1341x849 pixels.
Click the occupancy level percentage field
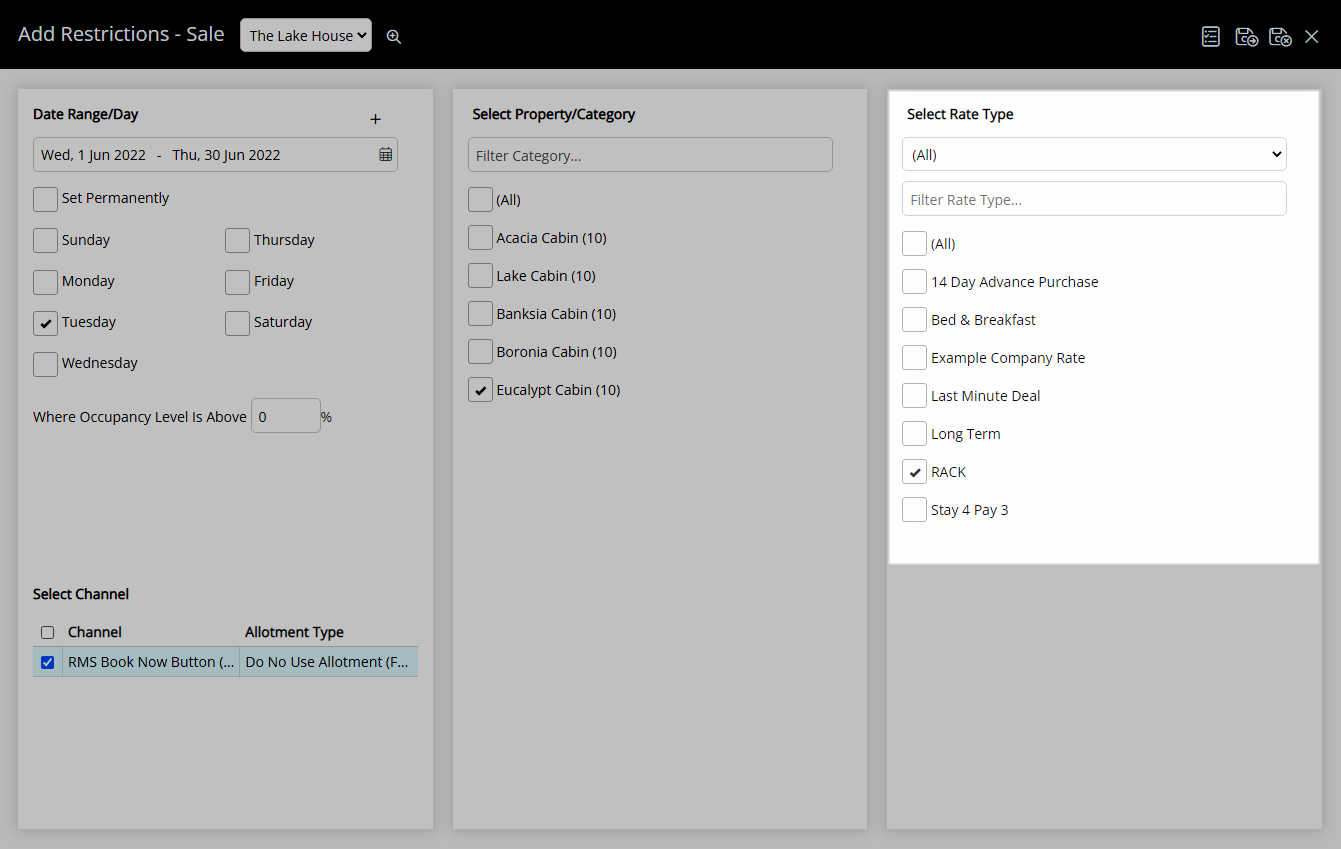pyautogui.click(x=285, y=416)
